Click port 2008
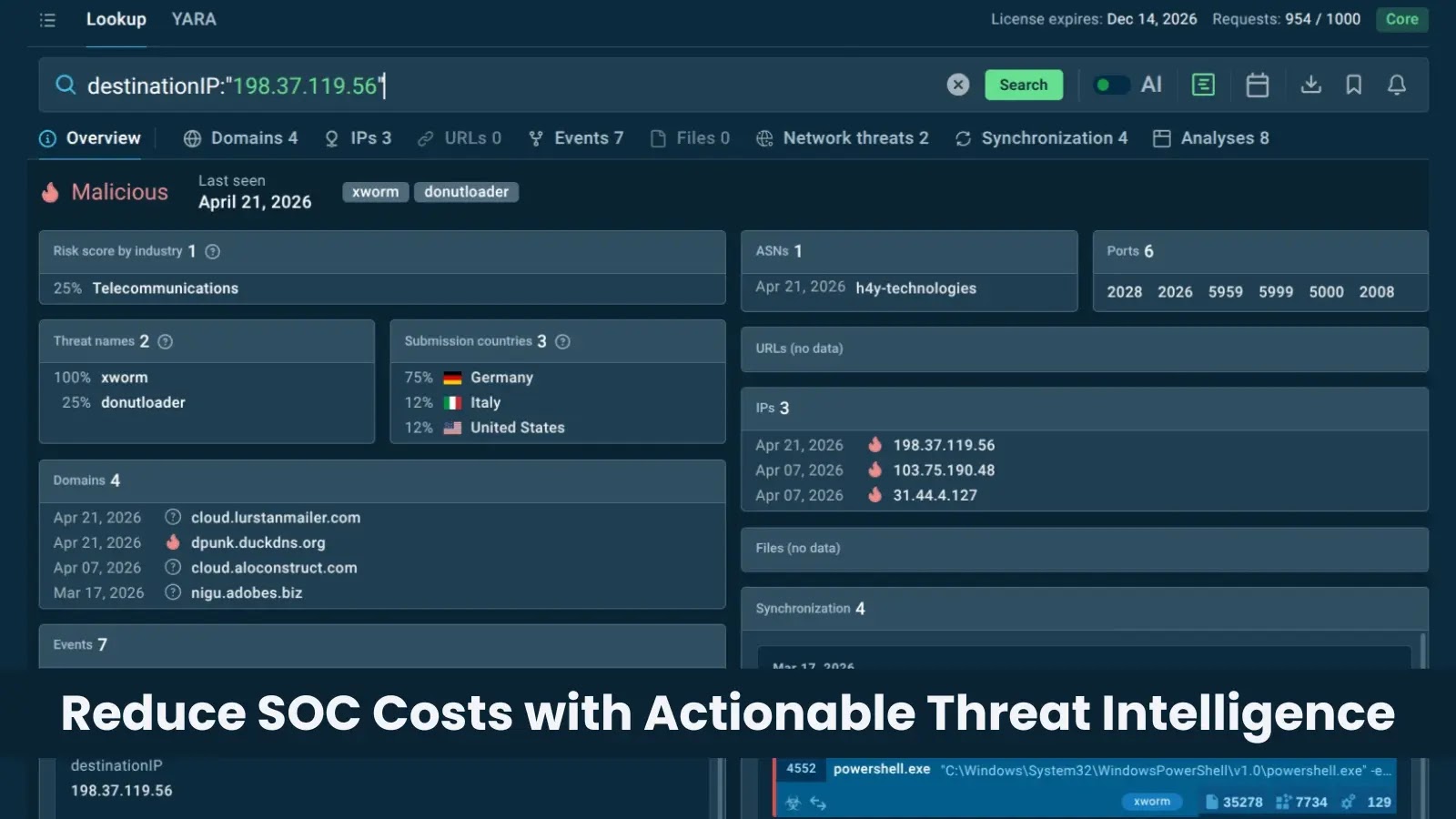 1376,292
